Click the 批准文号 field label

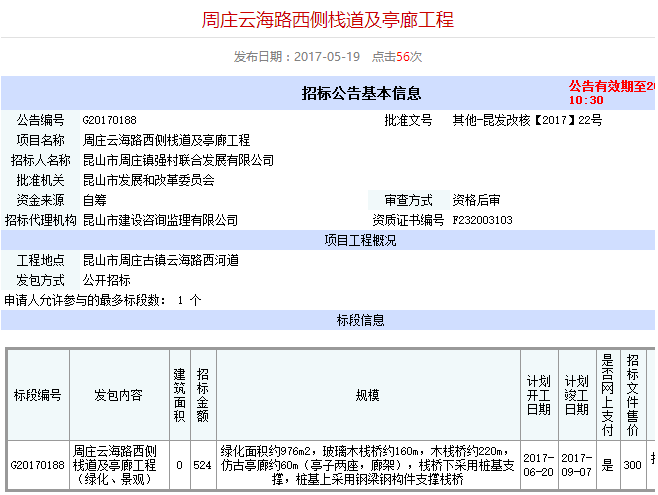408,120
